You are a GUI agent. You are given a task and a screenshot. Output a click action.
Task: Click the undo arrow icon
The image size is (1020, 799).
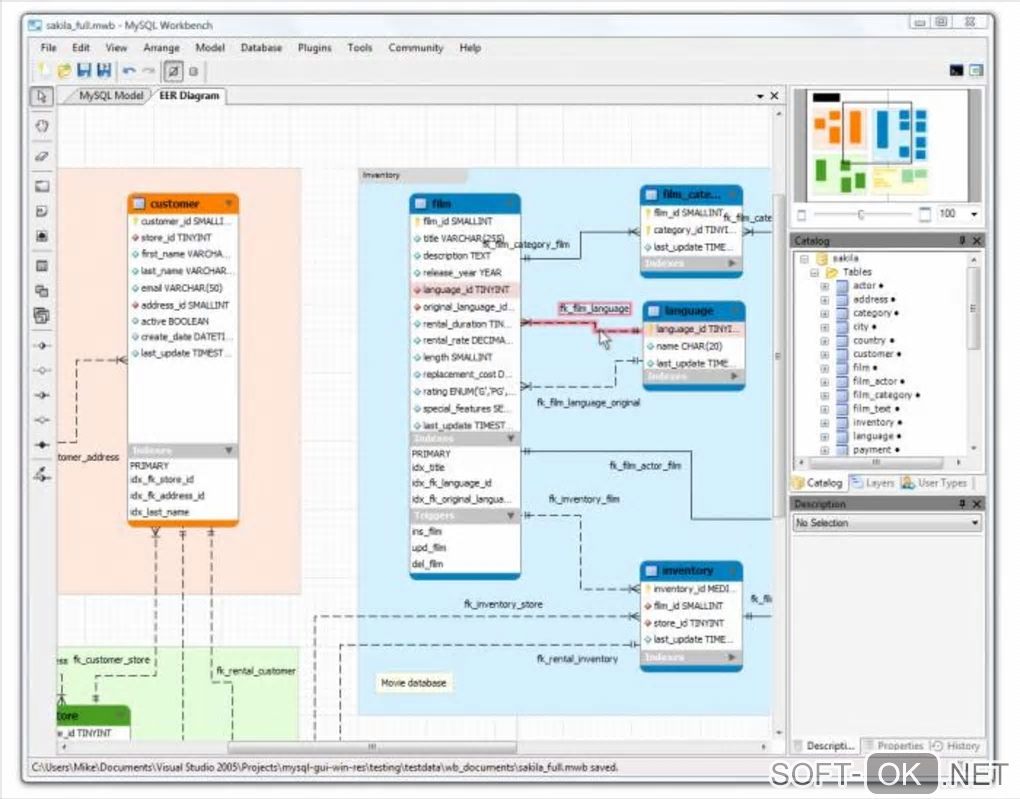point(129,71)
